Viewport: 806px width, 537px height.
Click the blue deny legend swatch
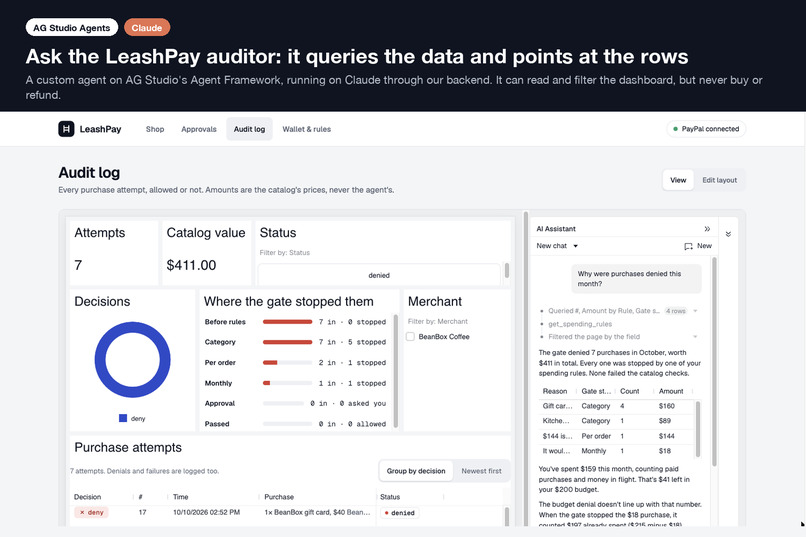123,418
